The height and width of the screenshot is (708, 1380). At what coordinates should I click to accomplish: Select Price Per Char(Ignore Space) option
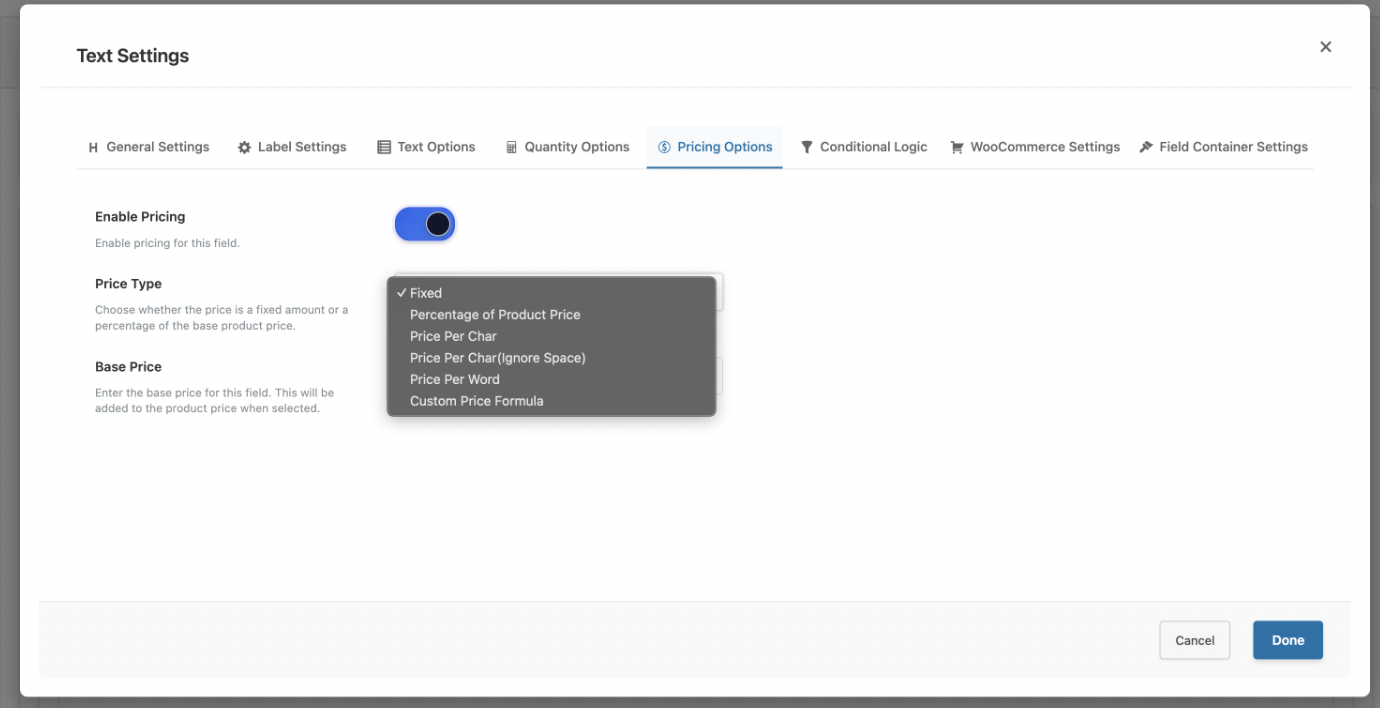[497, 358]
